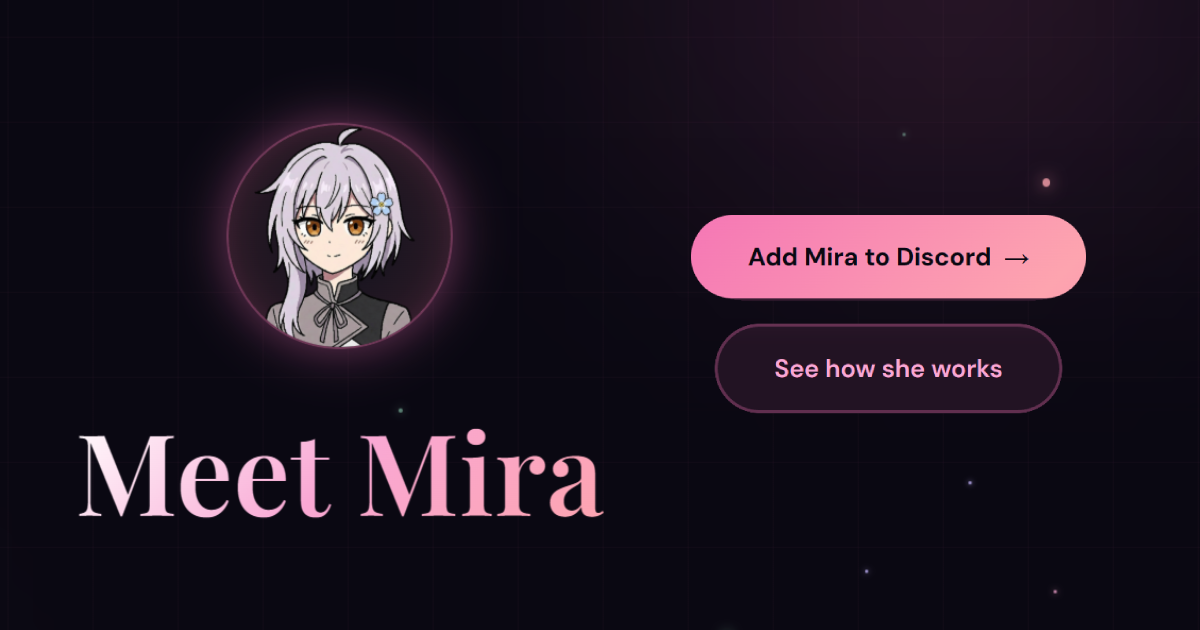The image size is (1200, 630).
Task: Click the ribbon bow on Mira's collar
Action: pyautogui.click(x=330, y=318)
